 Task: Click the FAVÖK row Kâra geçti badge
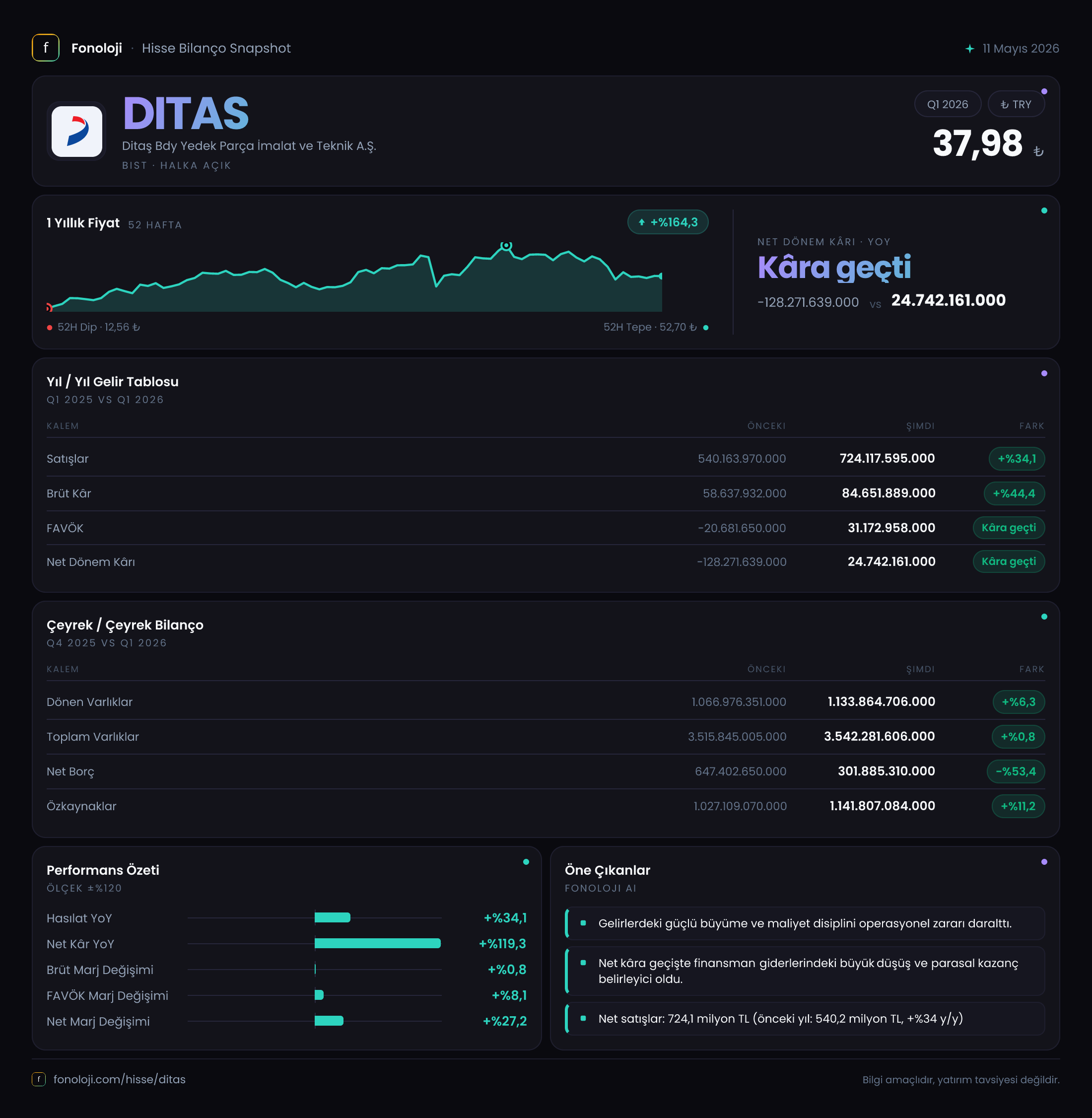point(1008,528)
